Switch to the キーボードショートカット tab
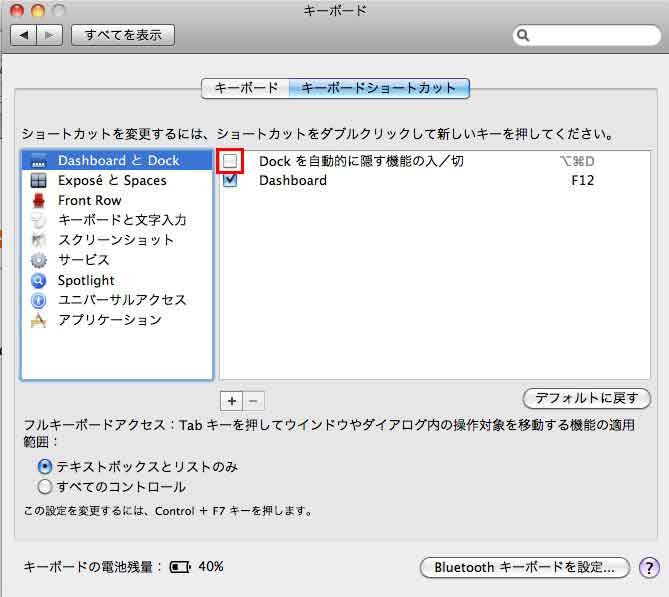Image resolution: width=669 pixels, height=597 pixels. click(379, 88)
